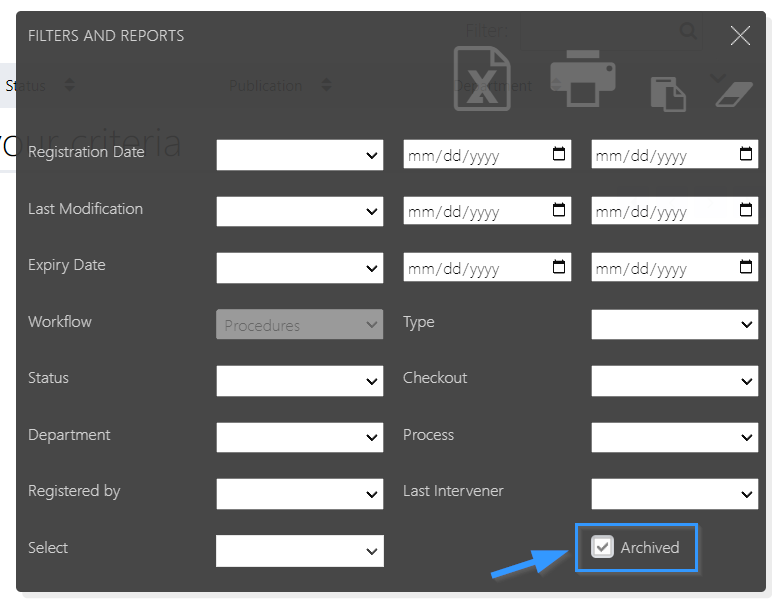Click the 'Workflow' label

(x=60, y=322)
